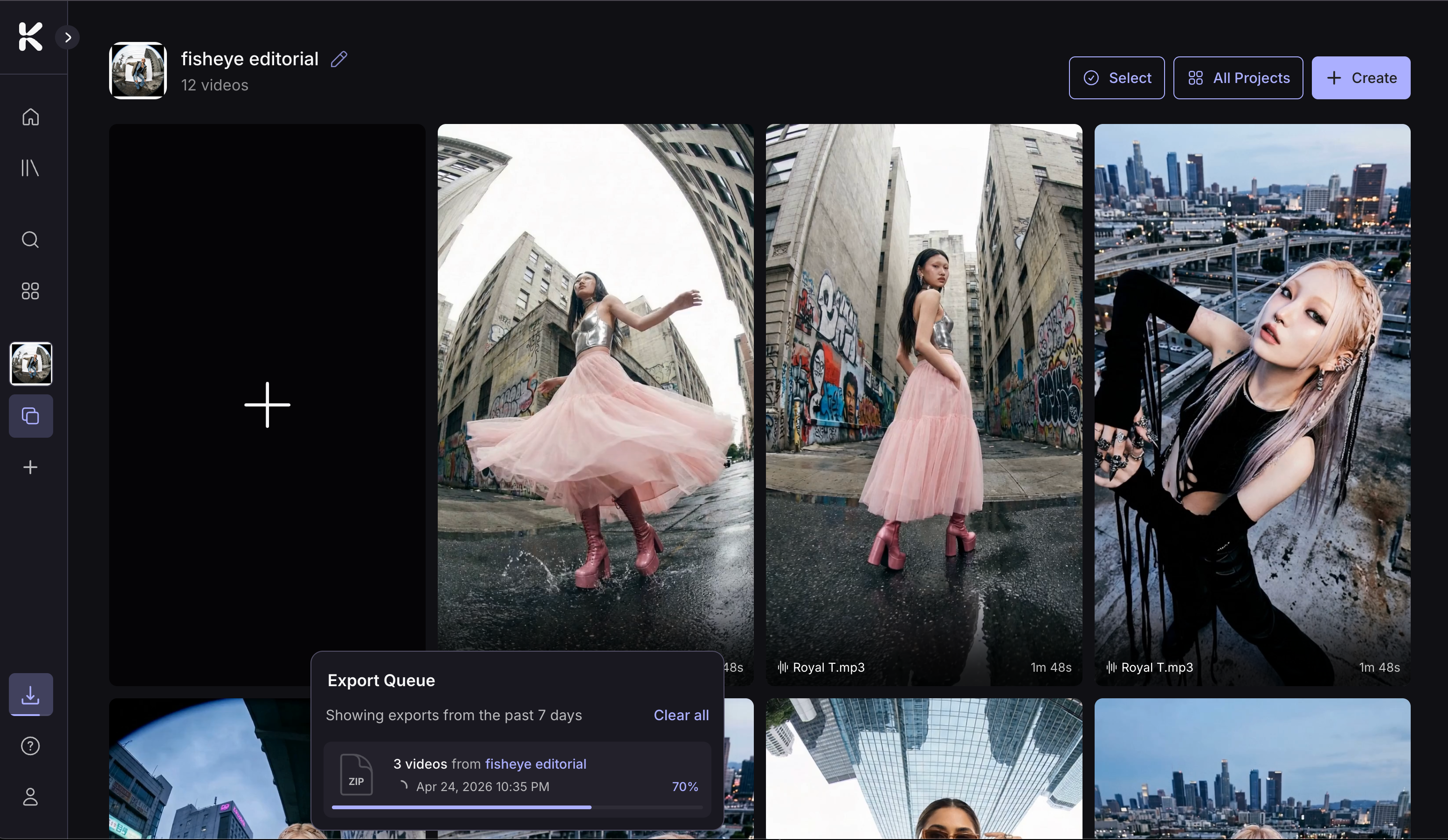Click Royal T.mp3 label on rooftop video
Image resolution: width=1448 pixels, height=840 pixels.
pos(1157,667)
